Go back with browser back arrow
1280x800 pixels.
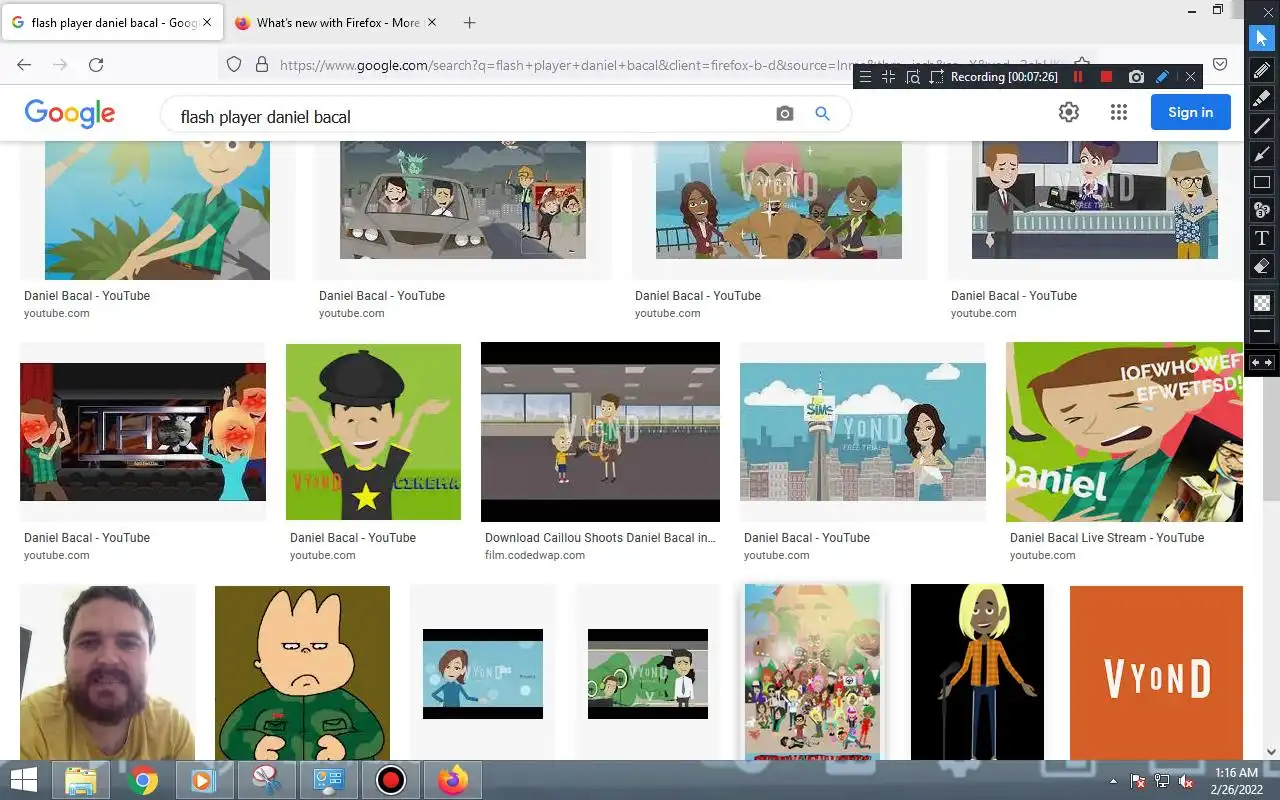[x=24, y=64]
